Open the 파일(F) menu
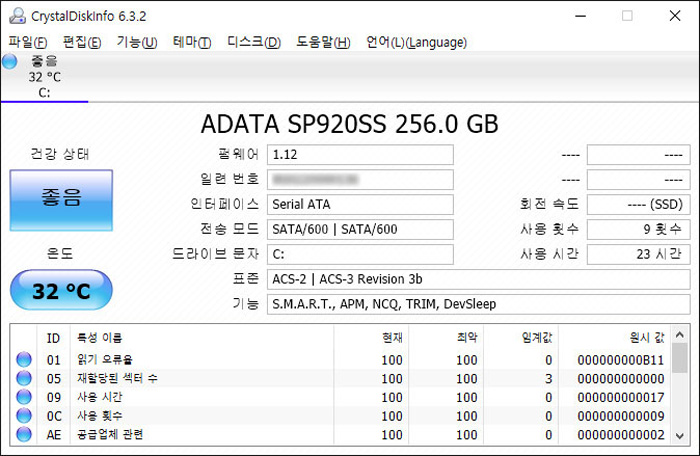Viewport: 700px width, 456px height. pos(28,42)
